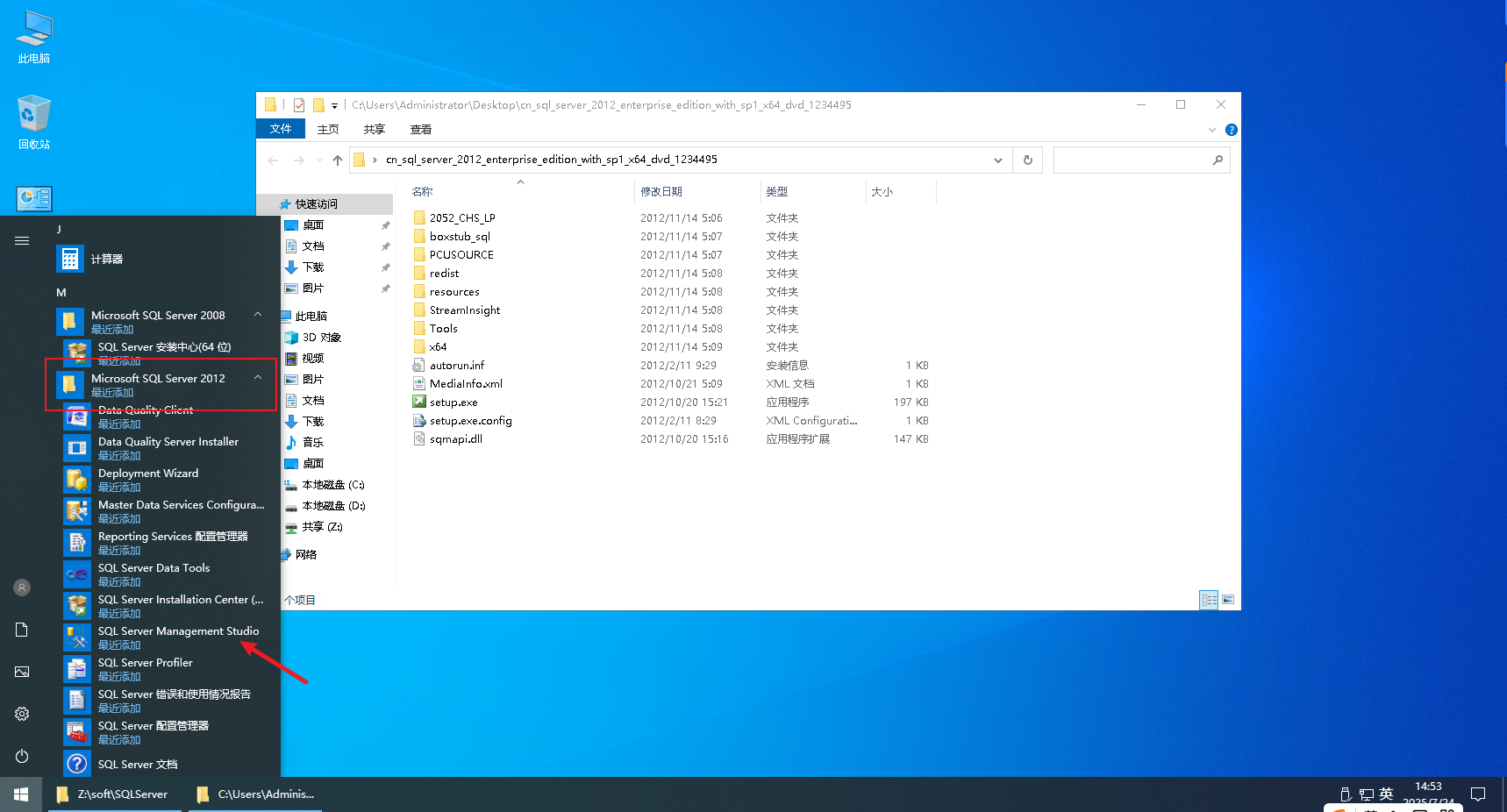
Task: Refresh the Explorer folder view
Action: [x=1027, y=160]
